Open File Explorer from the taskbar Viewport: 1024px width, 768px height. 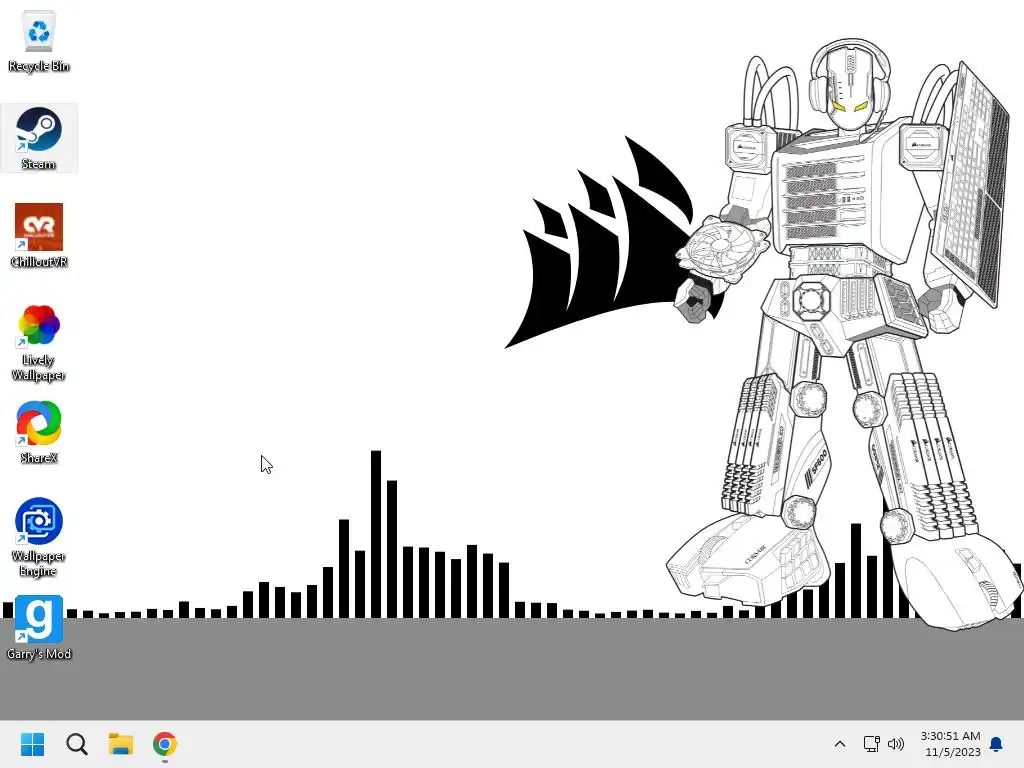pyautogui.click(x=121, y=744)
